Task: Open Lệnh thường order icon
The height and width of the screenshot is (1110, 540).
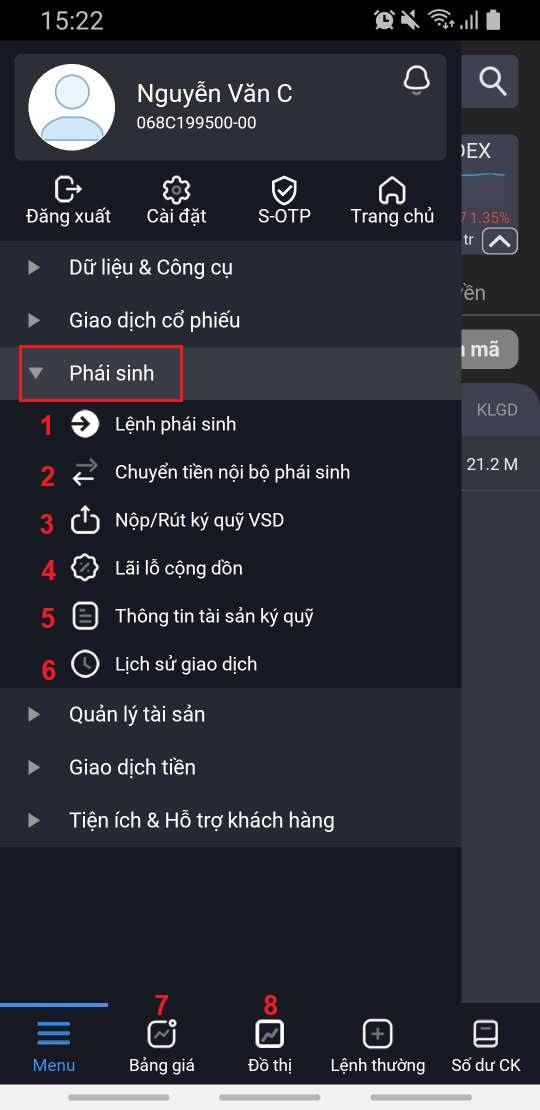Action: 377,1034
